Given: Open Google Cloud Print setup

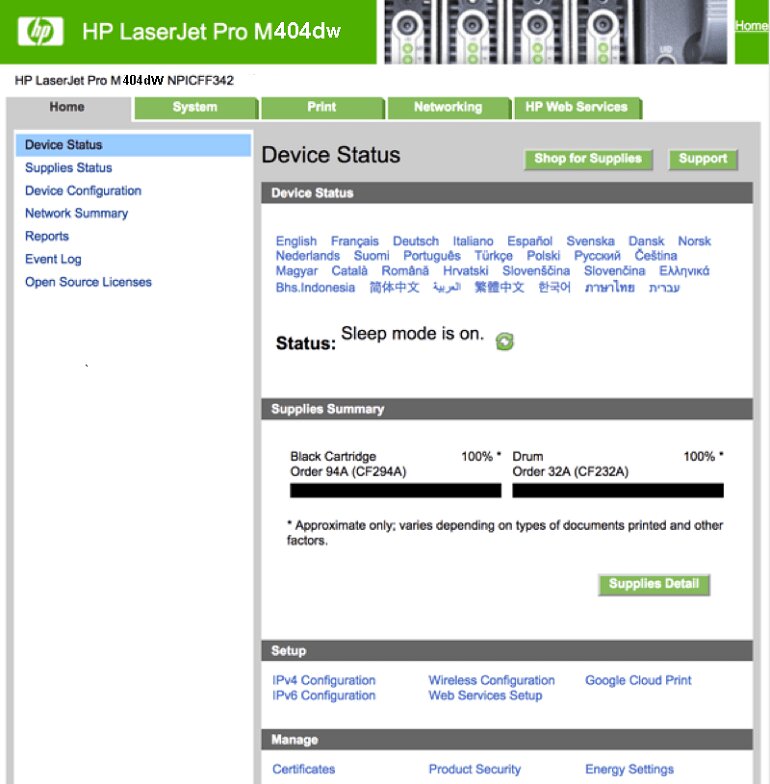Looking at the screenshot, I should click(x=638, y=680).
